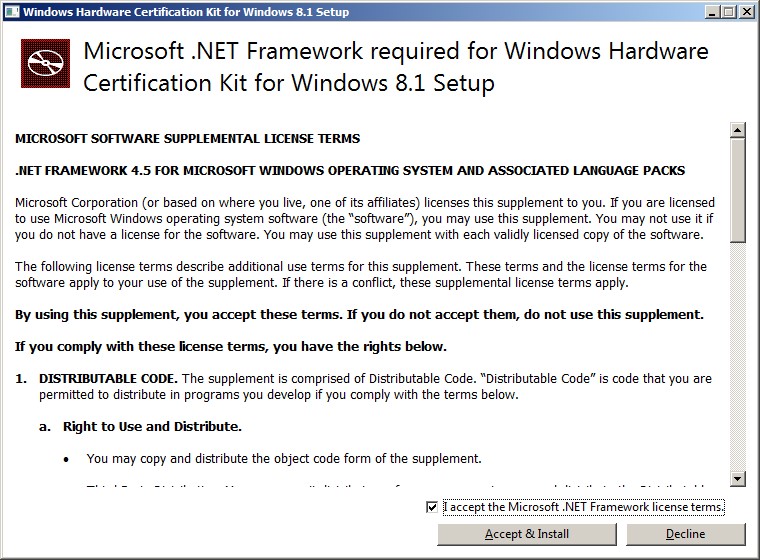Minimize the Setup window
Viewport: 760px width, 560px height.
pyautogui.click(x=712, y=12)
